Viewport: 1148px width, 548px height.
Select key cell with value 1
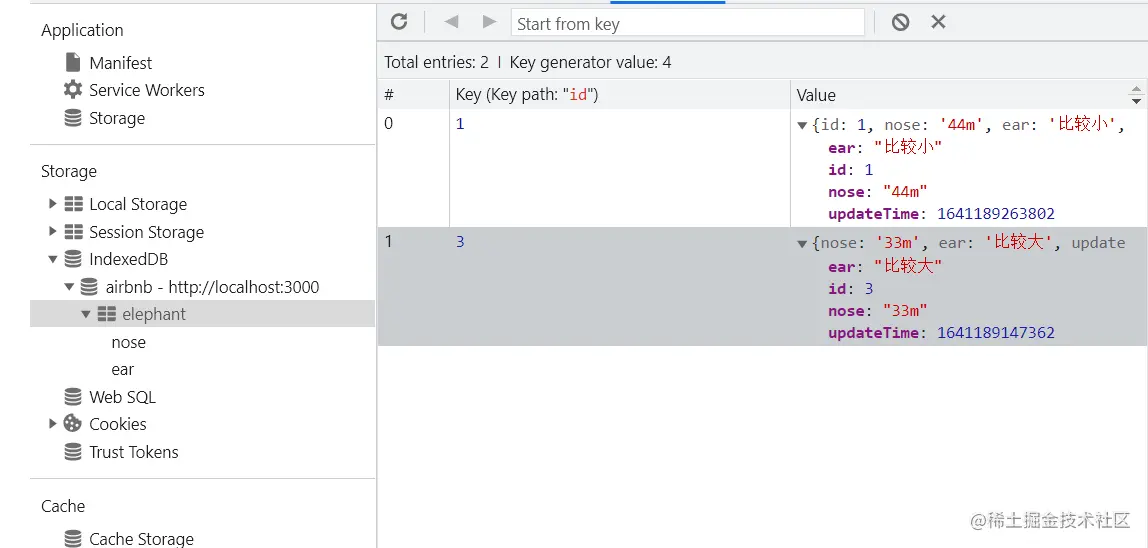pos(620,168)
